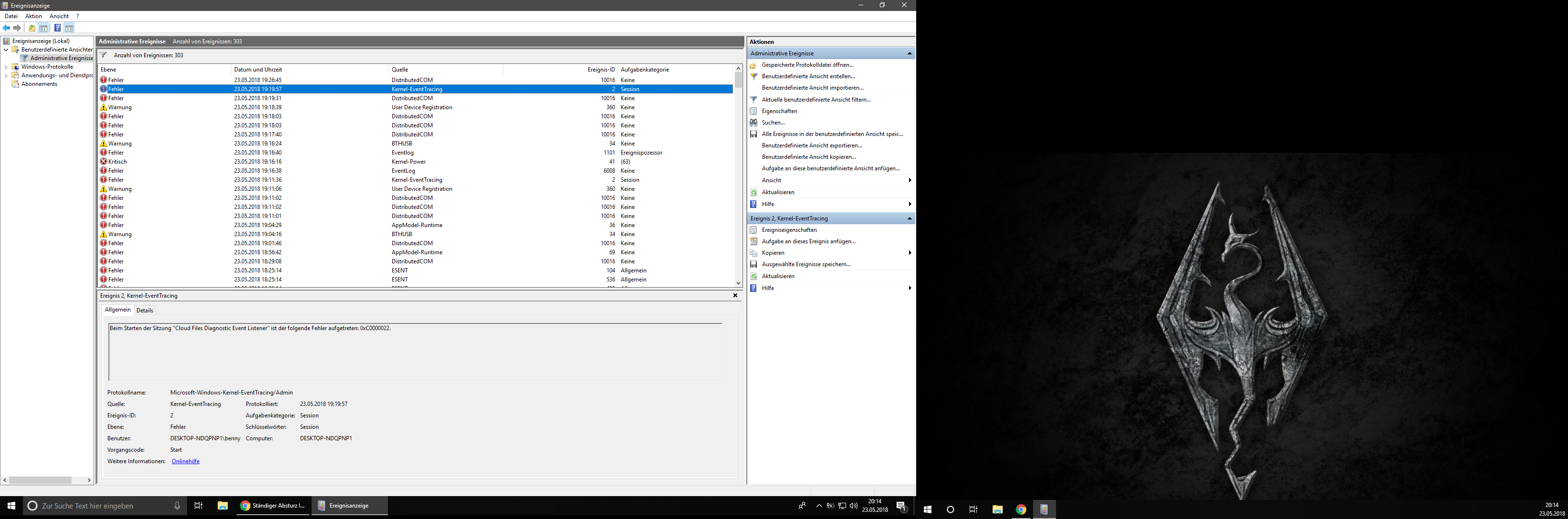1568x519 pixels.
Task: Collapse the Administrative Ereignisse actions section
Action: click(x=909, y=53)
